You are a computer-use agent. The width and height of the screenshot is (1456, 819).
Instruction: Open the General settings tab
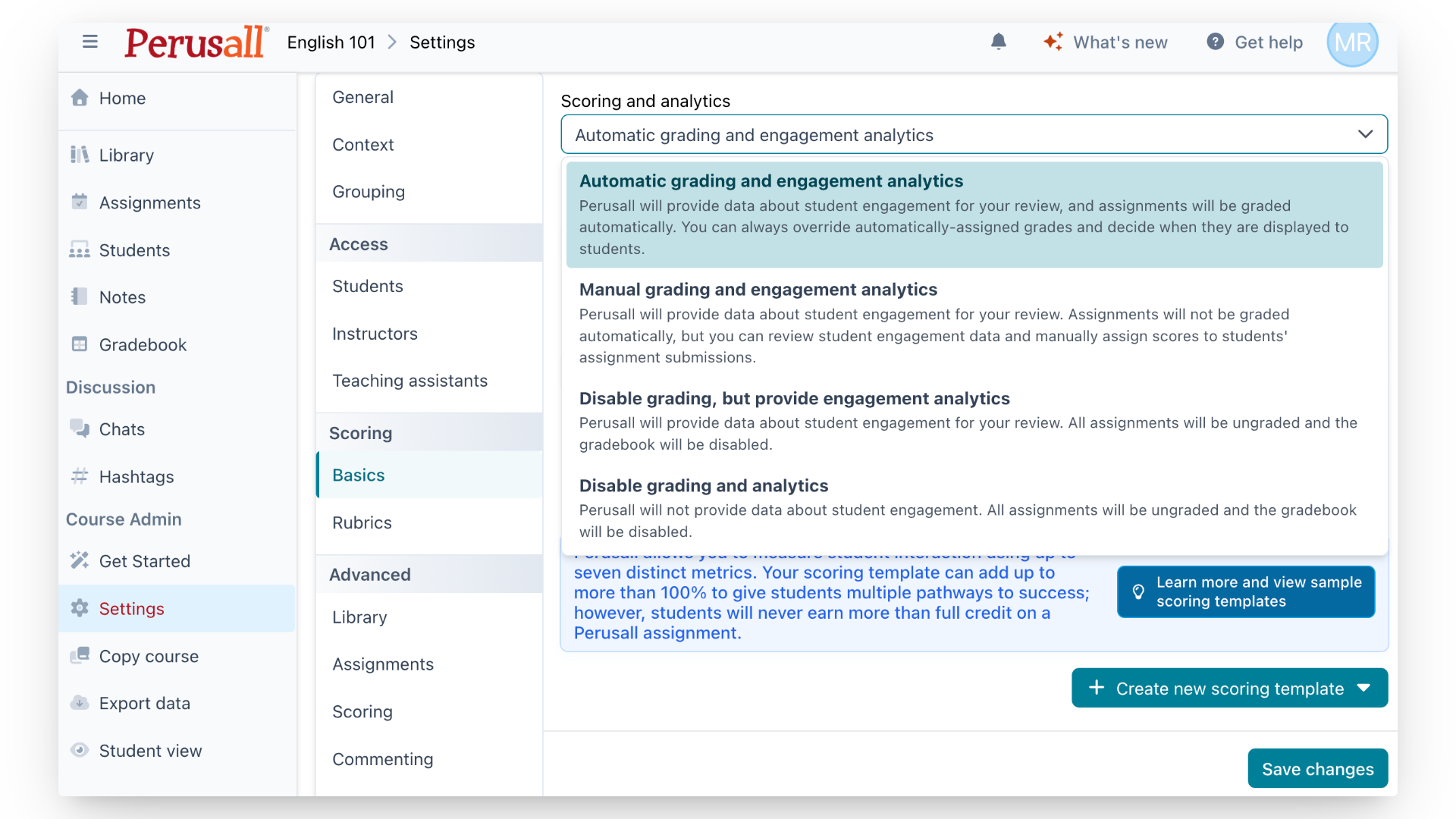(x=429, y=97)
